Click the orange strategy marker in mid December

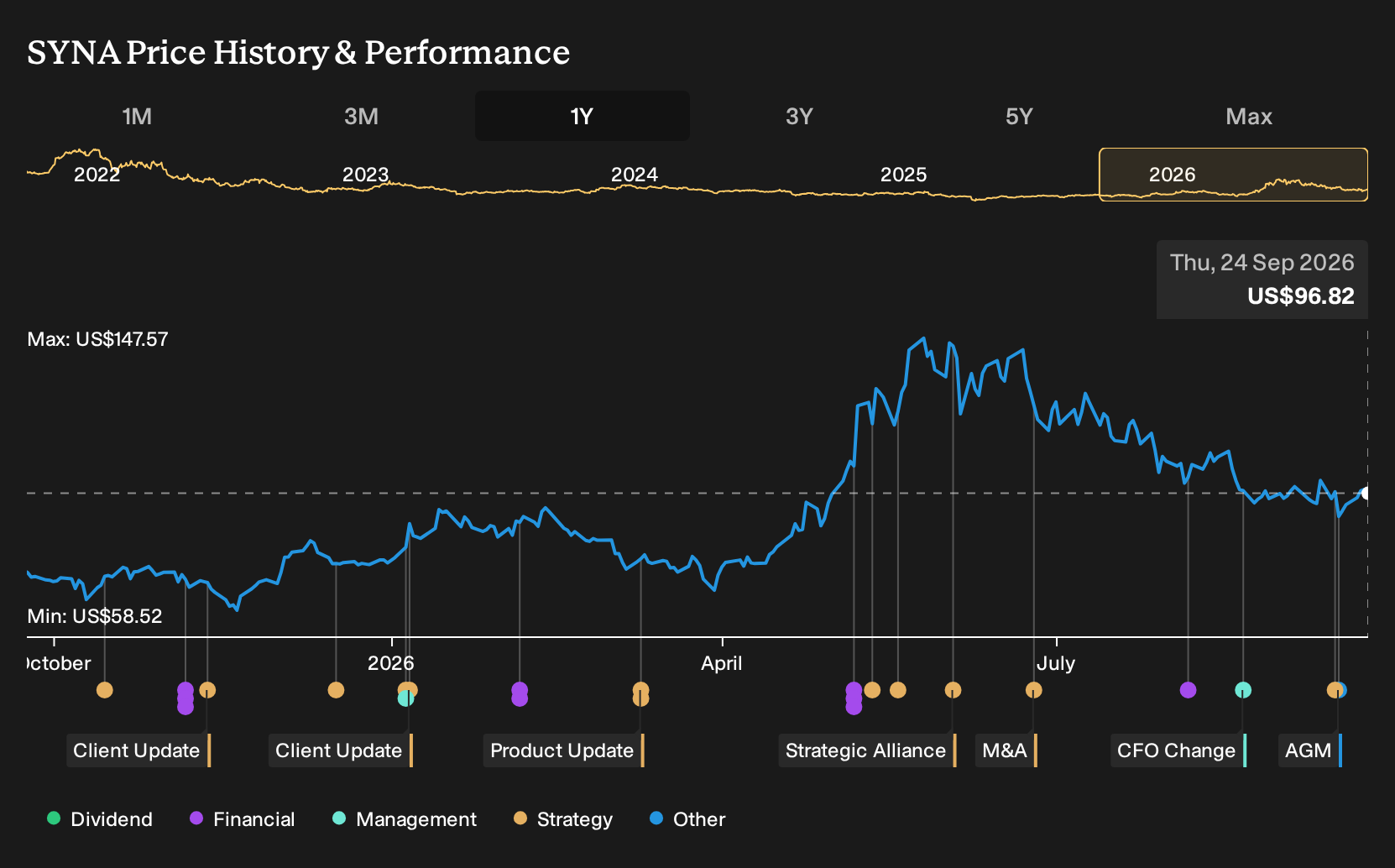pyautogui.click(x=336, y=690)
